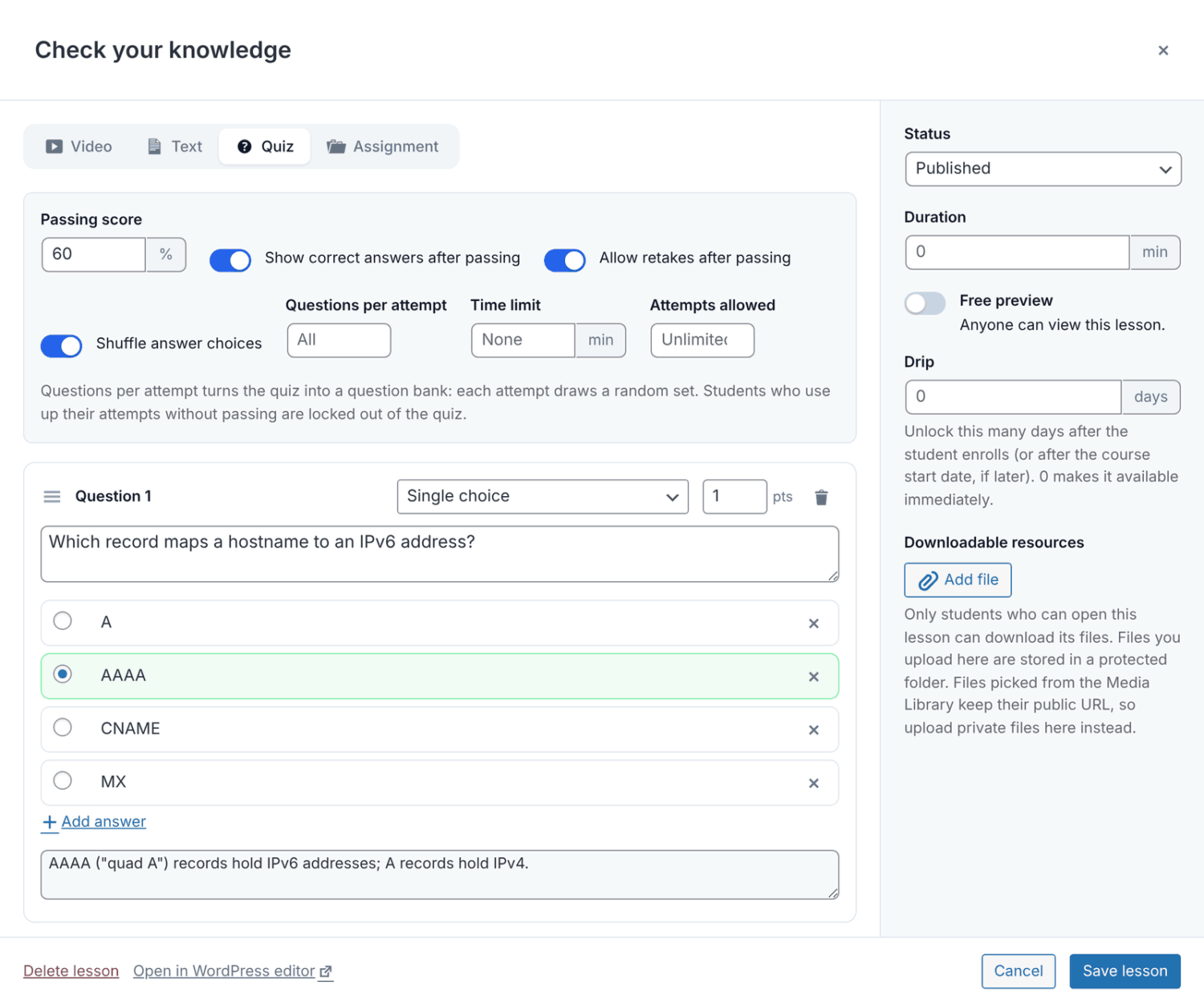This screenshot has width=1204, height=1005.
Task: Select the Quiz tab
Action: point(265,147)
